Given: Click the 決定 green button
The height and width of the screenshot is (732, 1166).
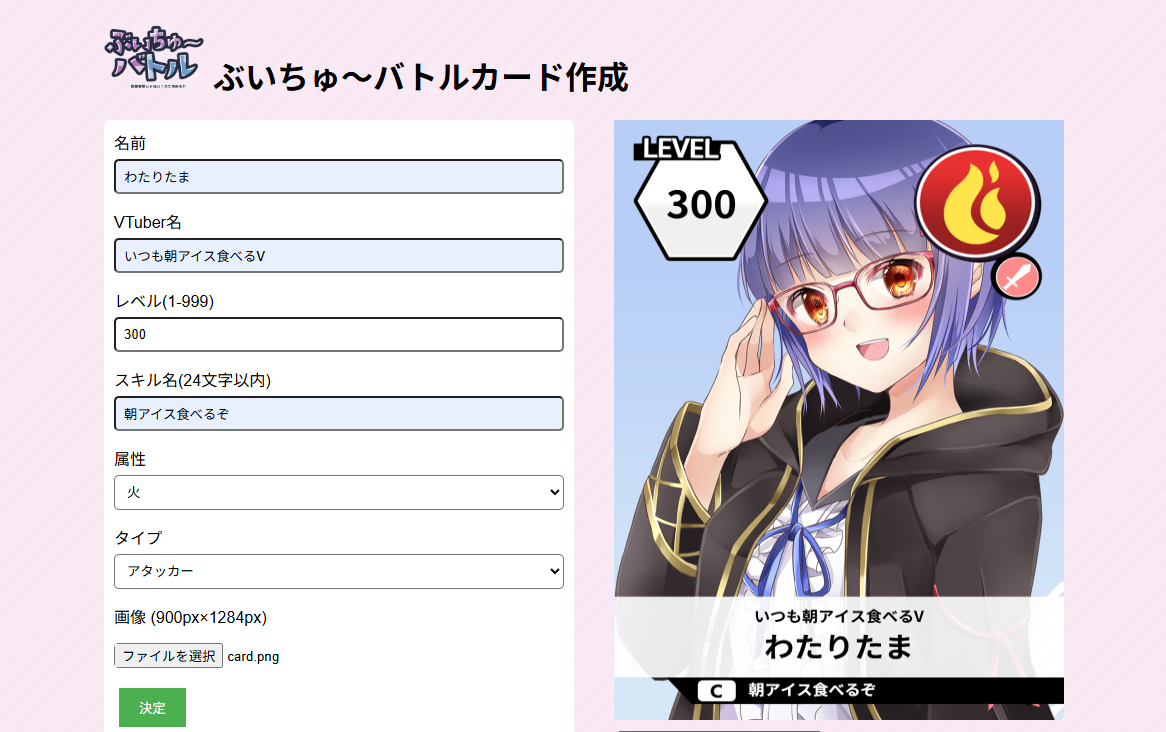Looking at the screenshot, I should 152,707.
